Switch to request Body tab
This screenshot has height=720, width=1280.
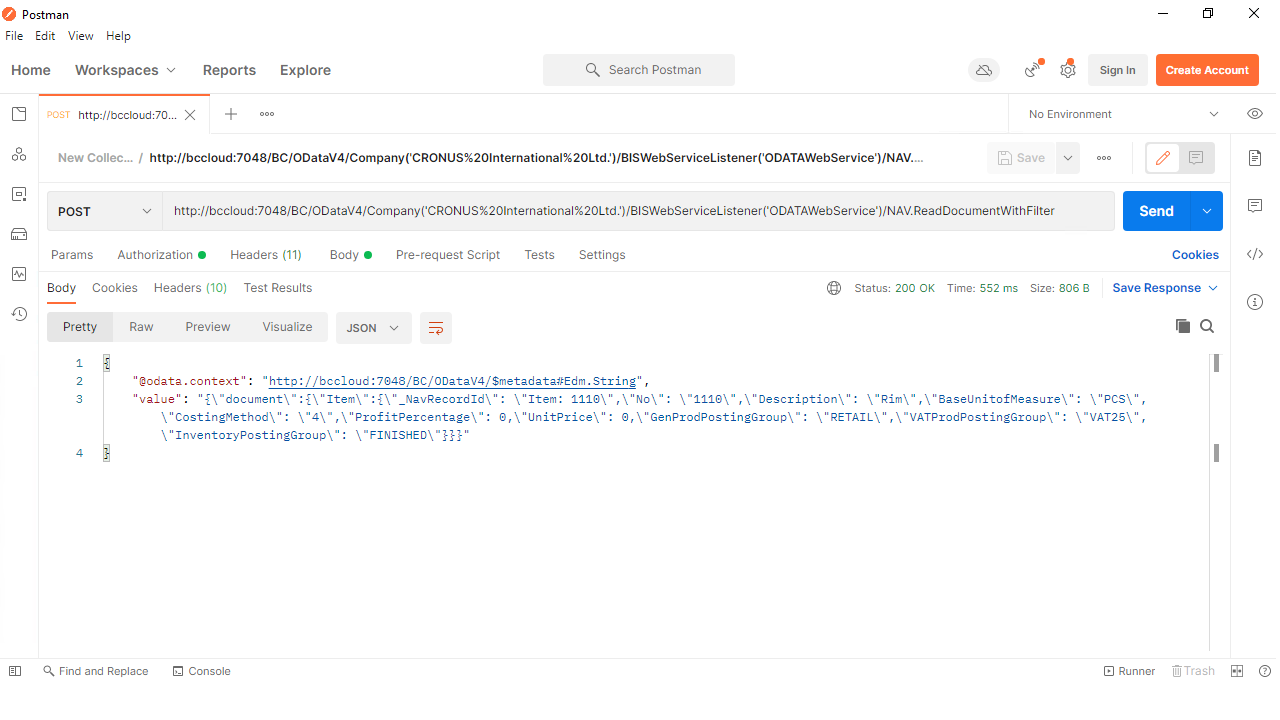coord(350,255)
